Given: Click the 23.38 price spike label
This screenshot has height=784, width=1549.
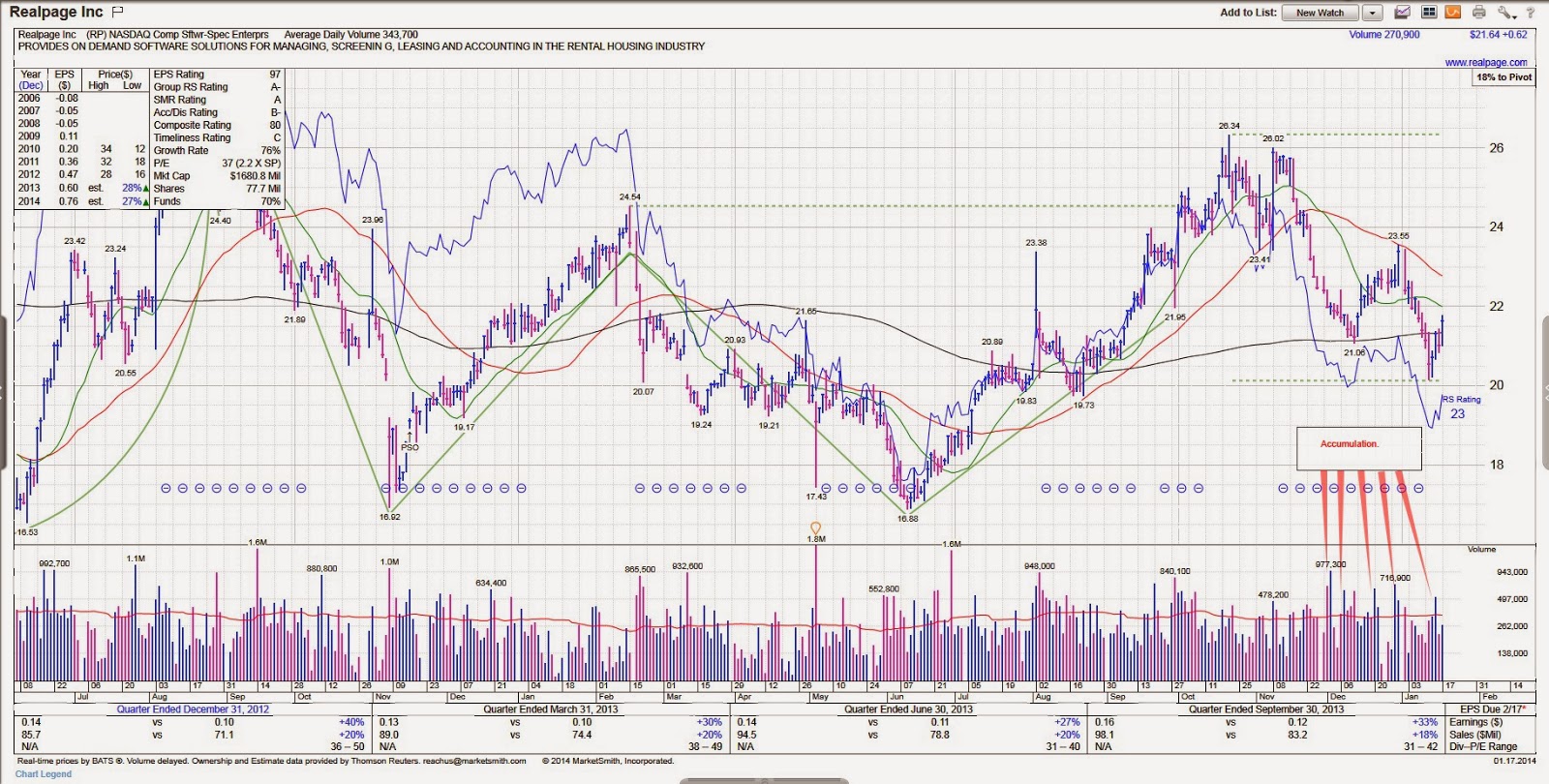Looking at the screenshot, I should (x=1036, y=243).
